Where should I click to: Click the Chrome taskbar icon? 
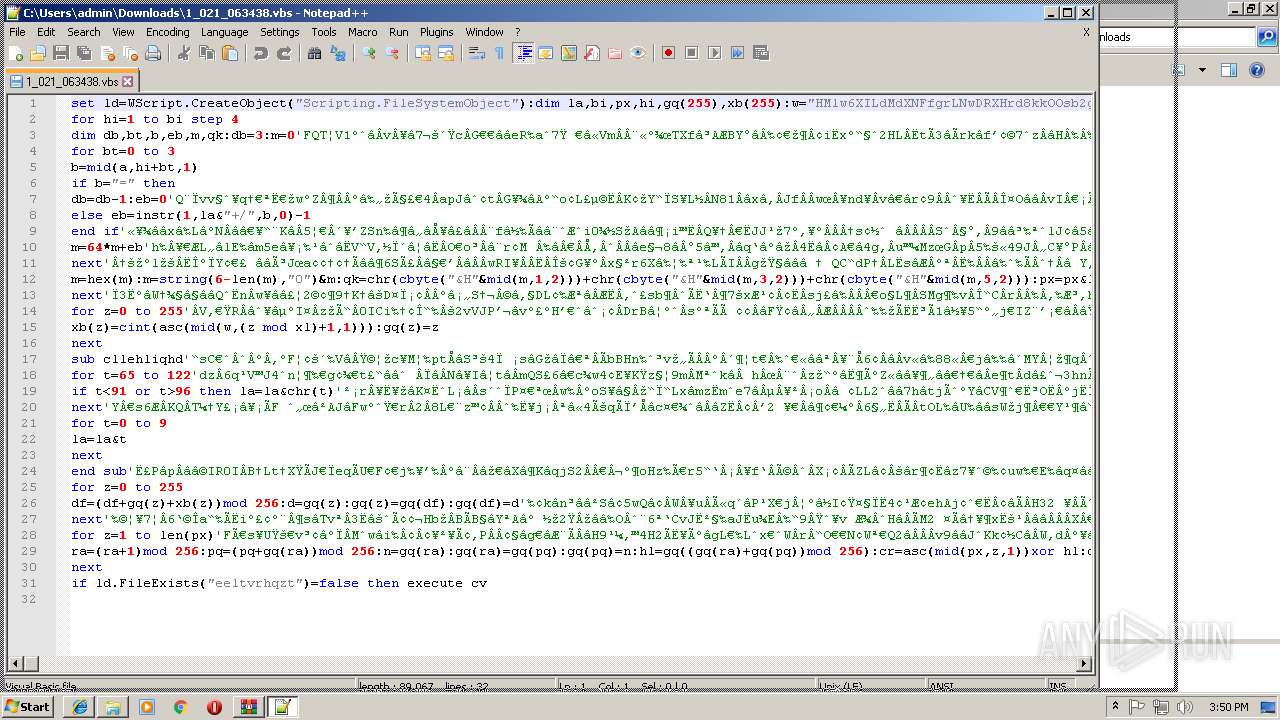pos(180,707)
